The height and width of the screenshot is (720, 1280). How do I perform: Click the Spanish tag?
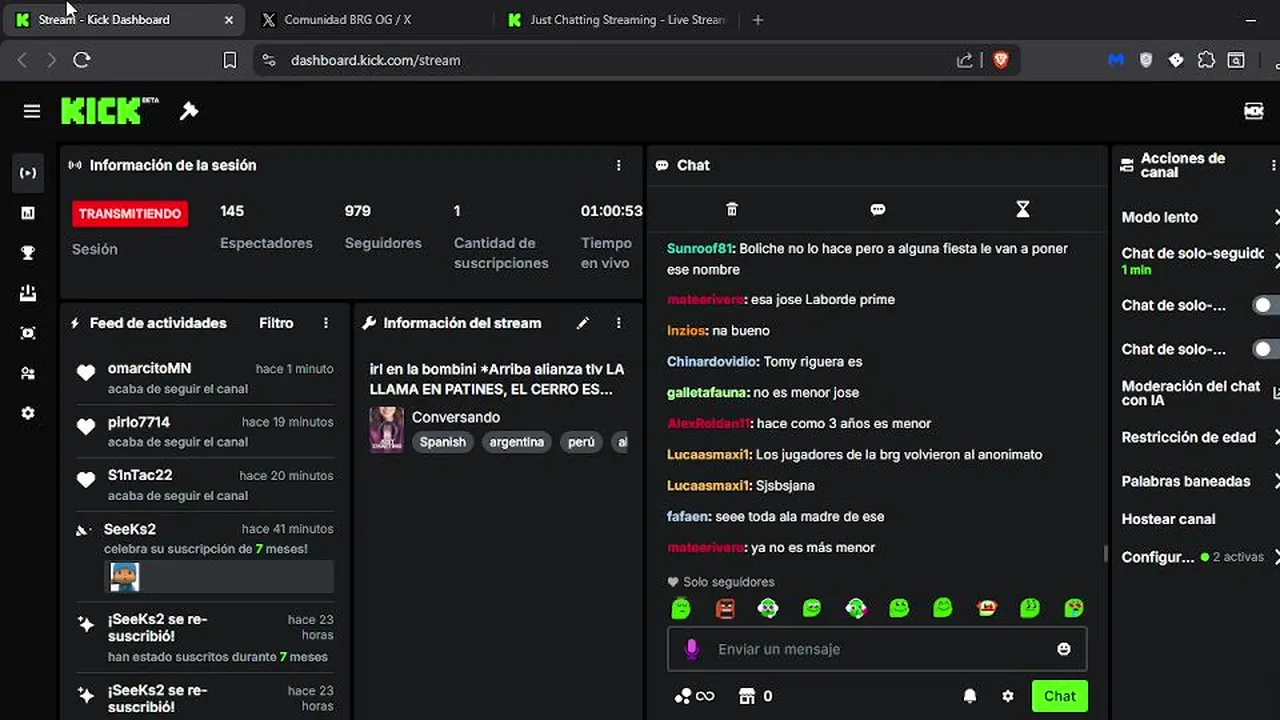click(x=443, y=442)
